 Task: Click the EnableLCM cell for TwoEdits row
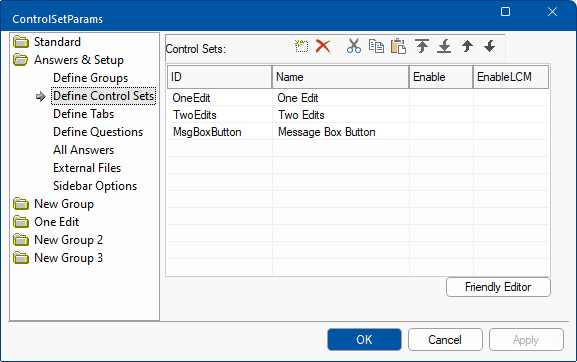pyautogui.click(x=511, y=115)
